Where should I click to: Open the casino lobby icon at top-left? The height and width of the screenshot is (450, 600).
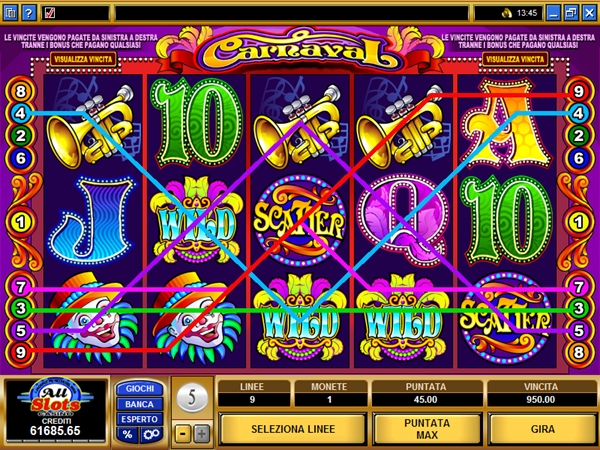pos(10,13)
